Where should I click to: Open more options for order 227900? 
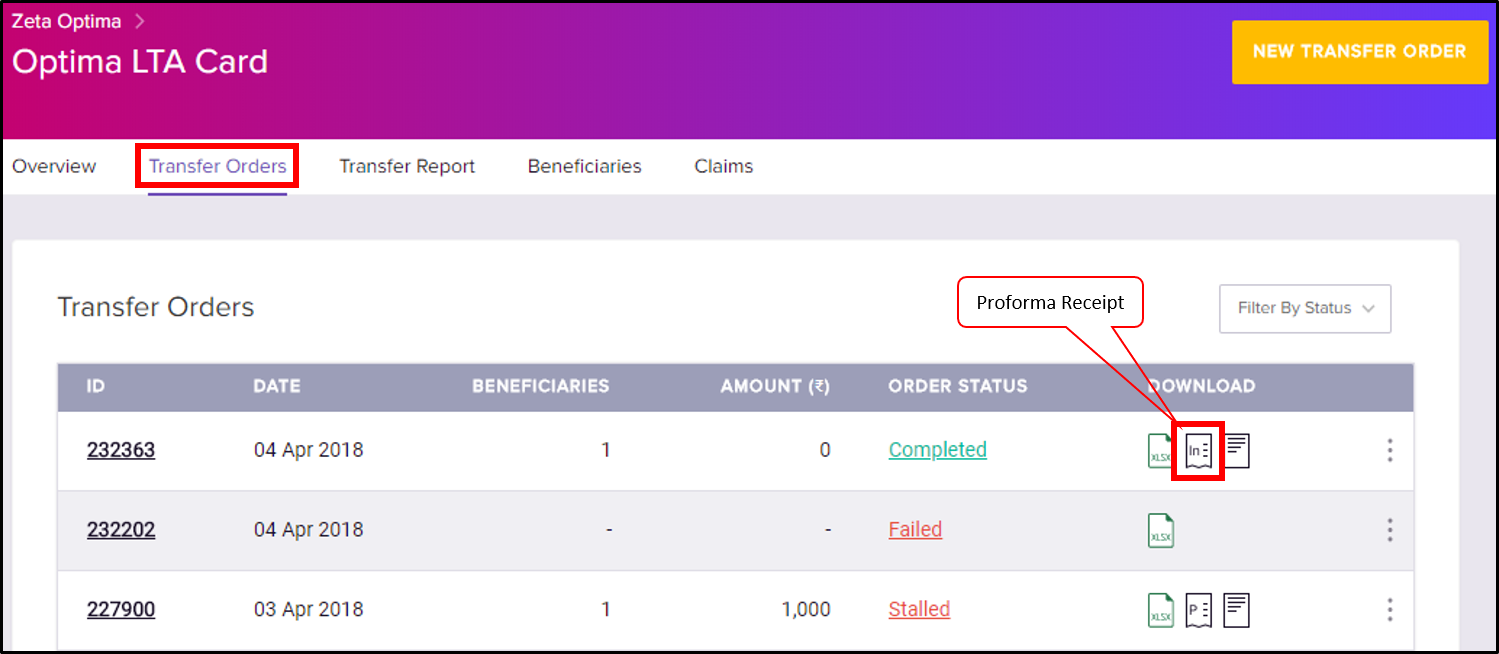tap(1390, 610)
